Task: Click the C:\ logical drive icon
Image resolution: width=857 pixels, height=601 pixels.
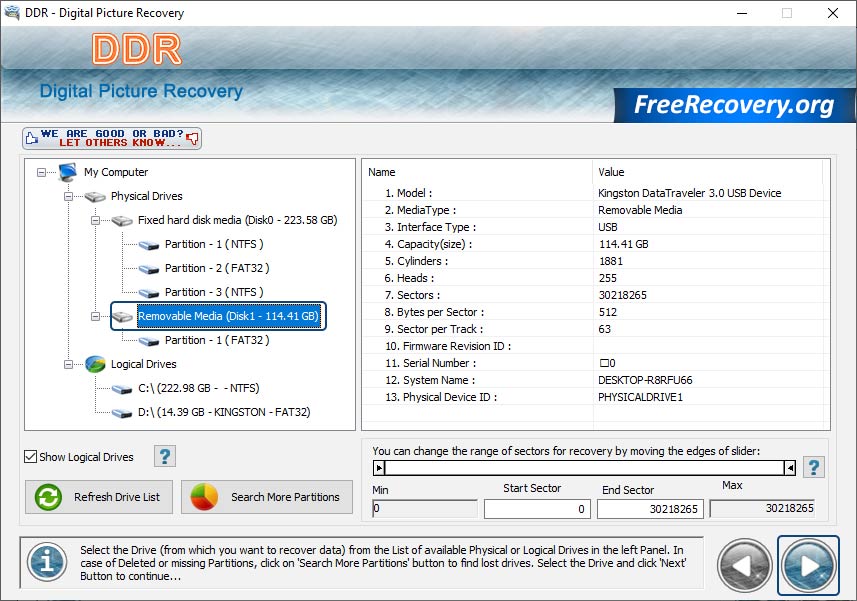Action: [122, 389]
